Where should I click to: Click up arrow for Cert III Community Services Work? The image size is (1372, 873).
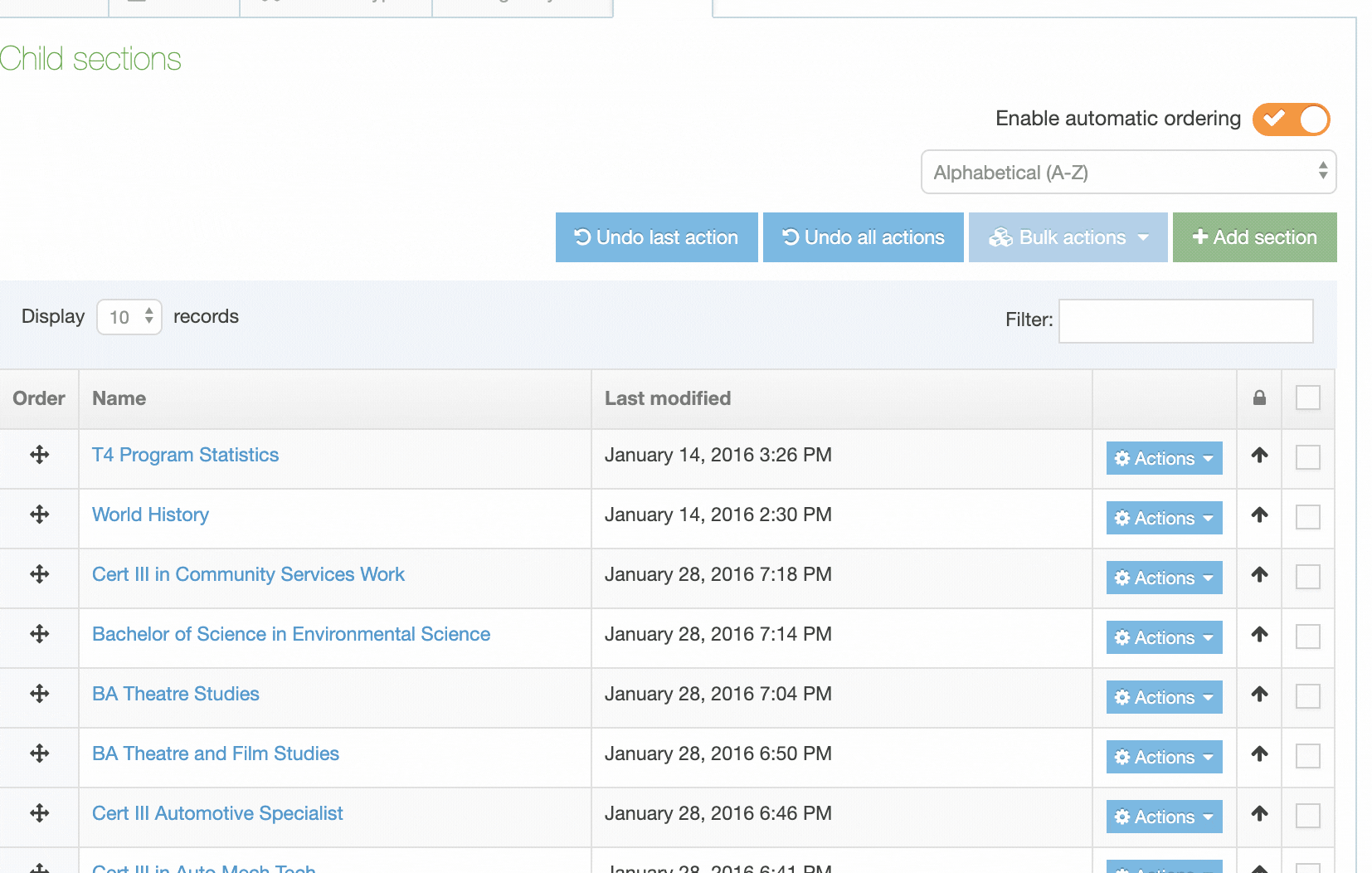tap(1259, 574)
